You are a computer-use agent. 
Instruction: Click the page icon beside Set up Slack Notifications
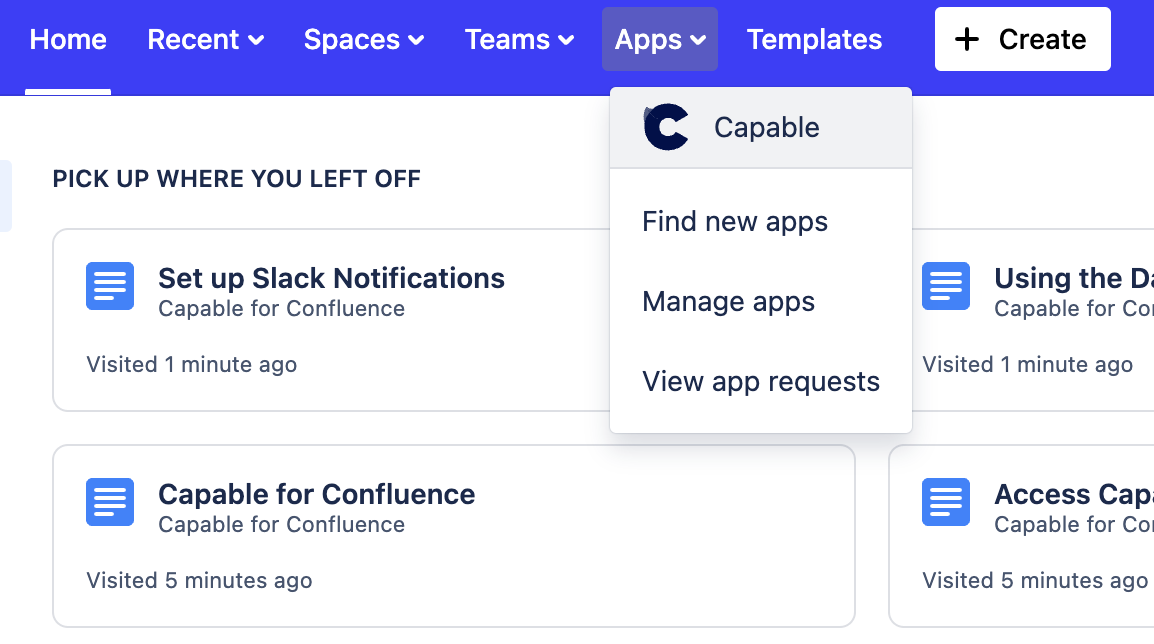tap(109, 286)
